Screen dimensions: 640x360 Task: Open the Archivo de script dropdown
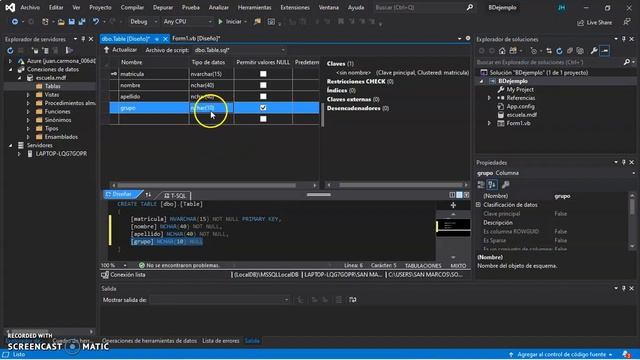[x=240, y=50]
